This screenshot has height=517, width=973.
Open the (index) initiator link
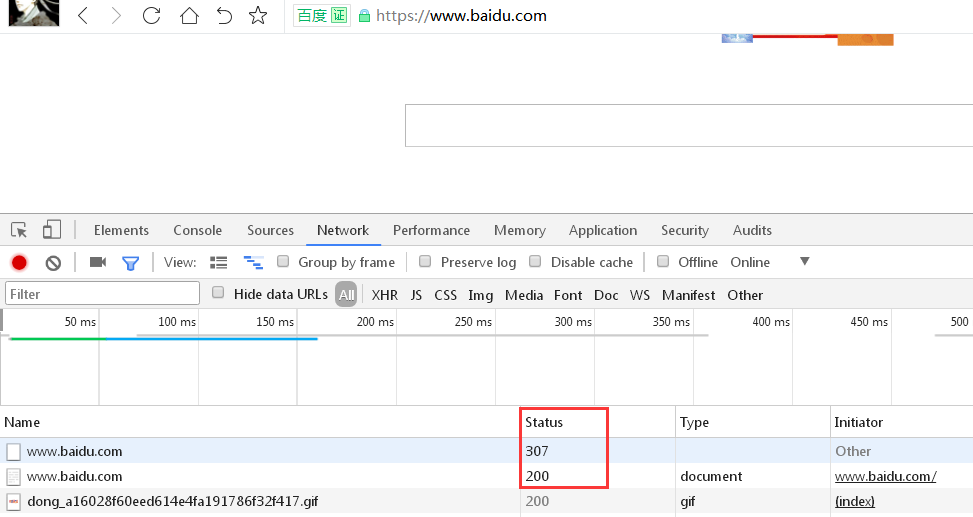coord(854,501)
